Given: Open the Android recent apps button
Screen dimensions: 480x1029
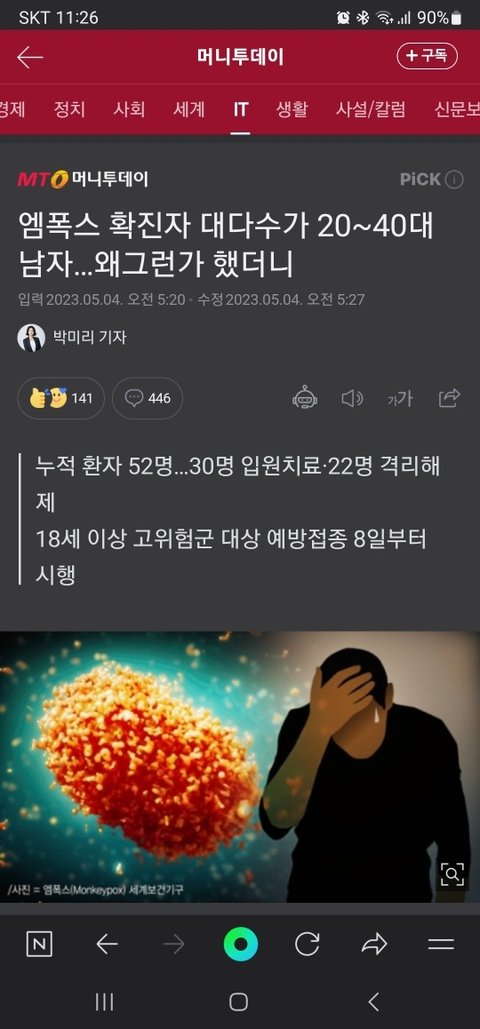Looking at the screenshot, I should point(104,1001).
